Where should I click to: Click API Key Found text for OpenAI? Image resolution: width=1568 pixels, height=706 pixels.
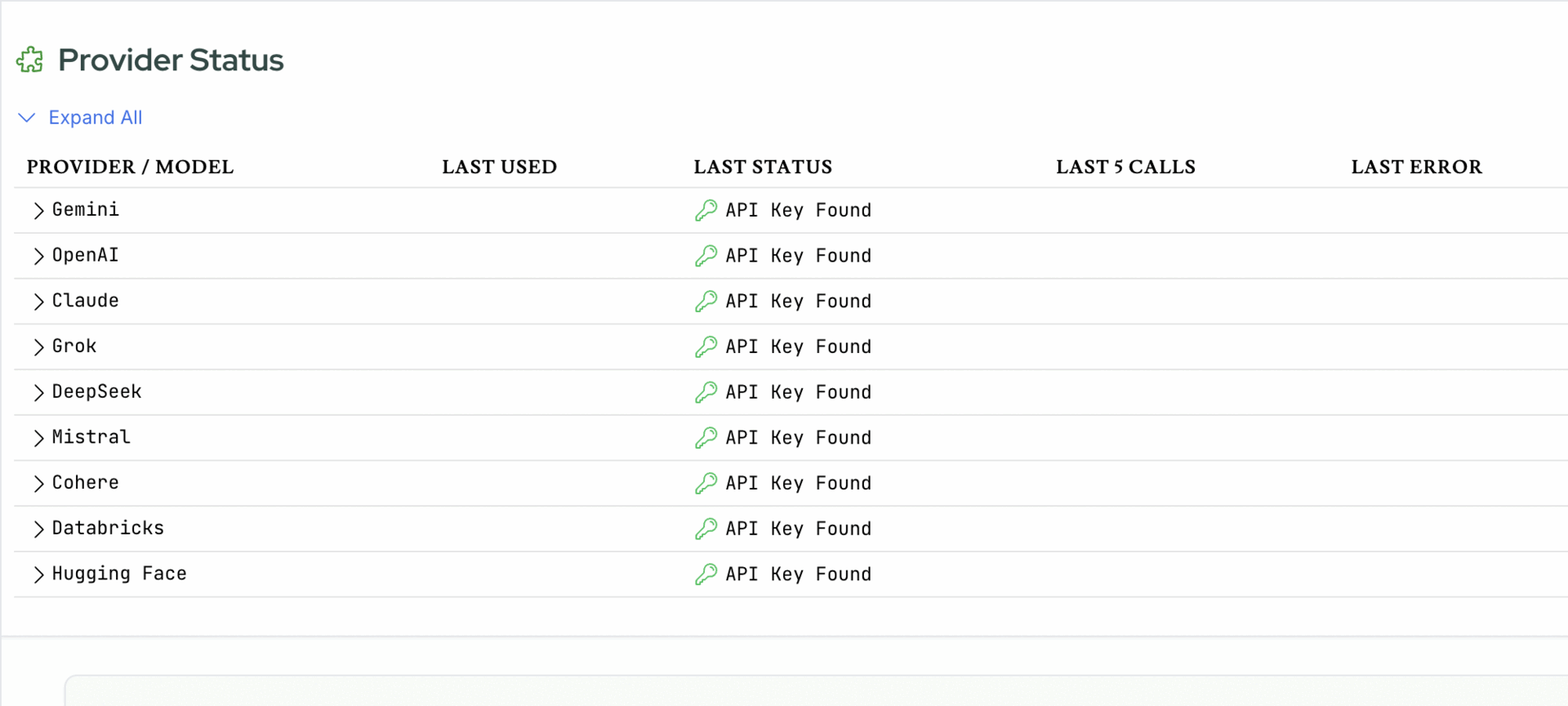coord(799,256)
